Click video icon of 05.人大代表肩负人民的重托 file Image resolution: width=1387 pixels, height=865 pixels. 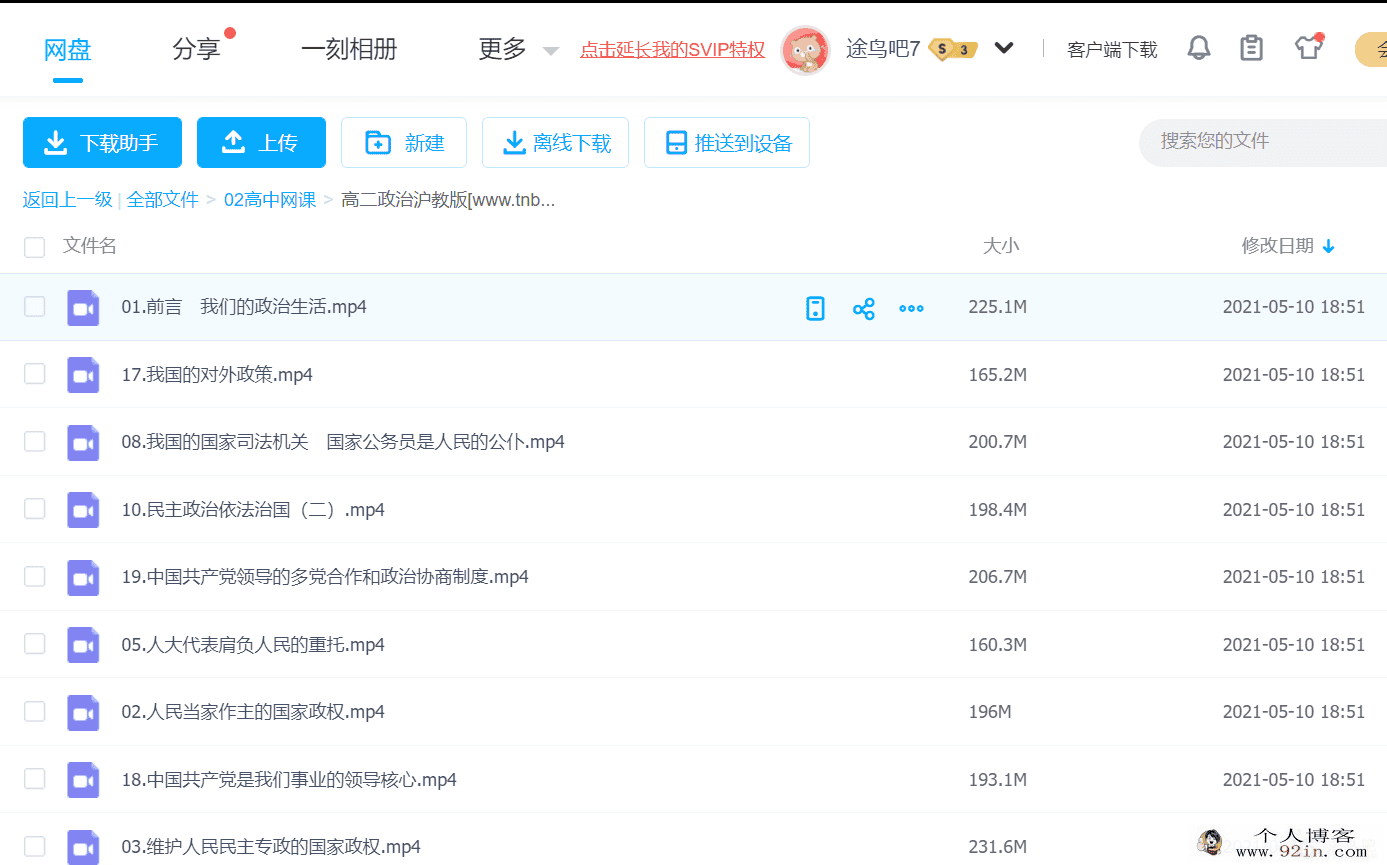pyautogui.click(x=83, y=645)
